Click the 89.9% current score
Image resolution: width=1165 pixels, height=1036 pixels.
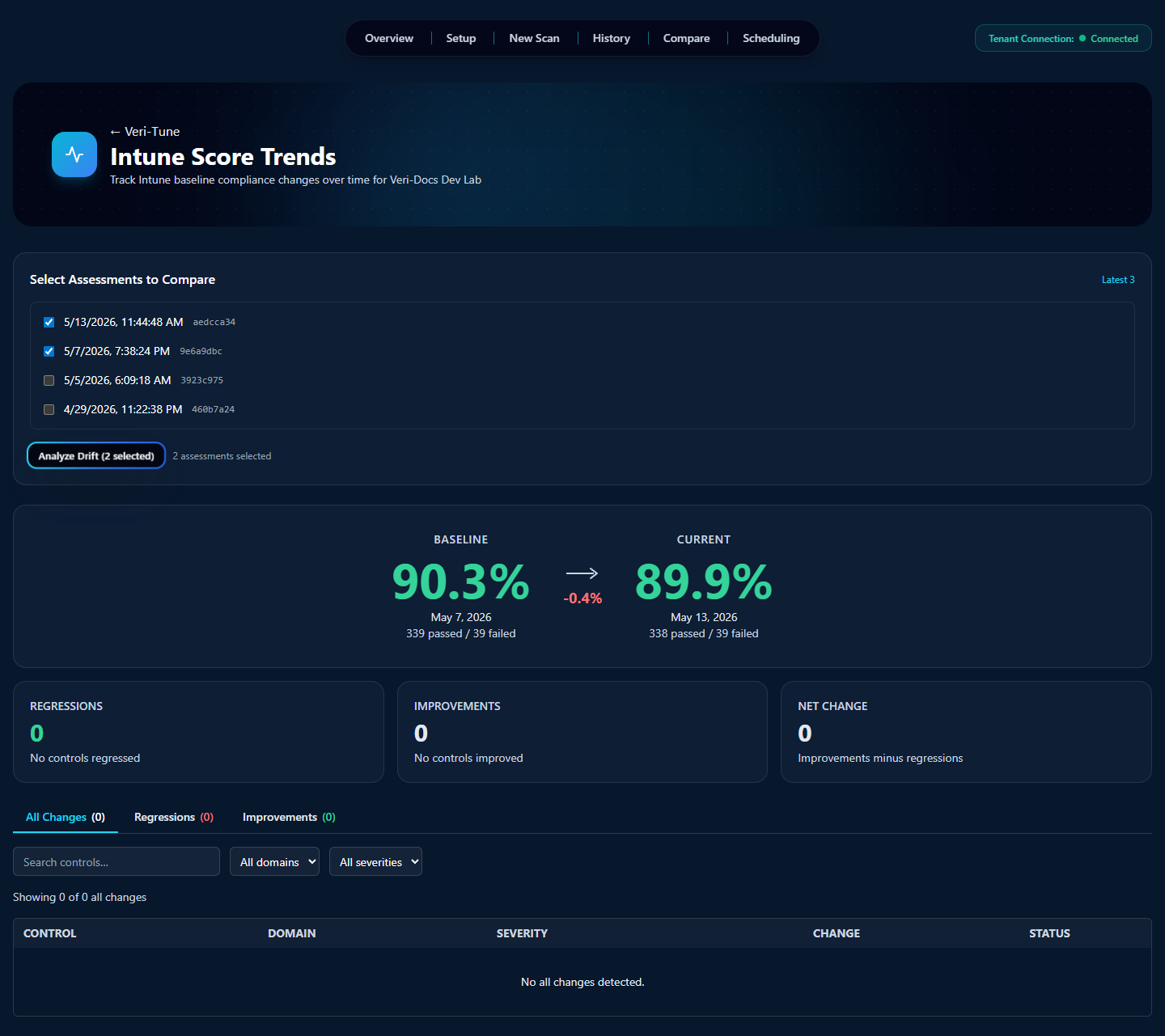[704, 581]
